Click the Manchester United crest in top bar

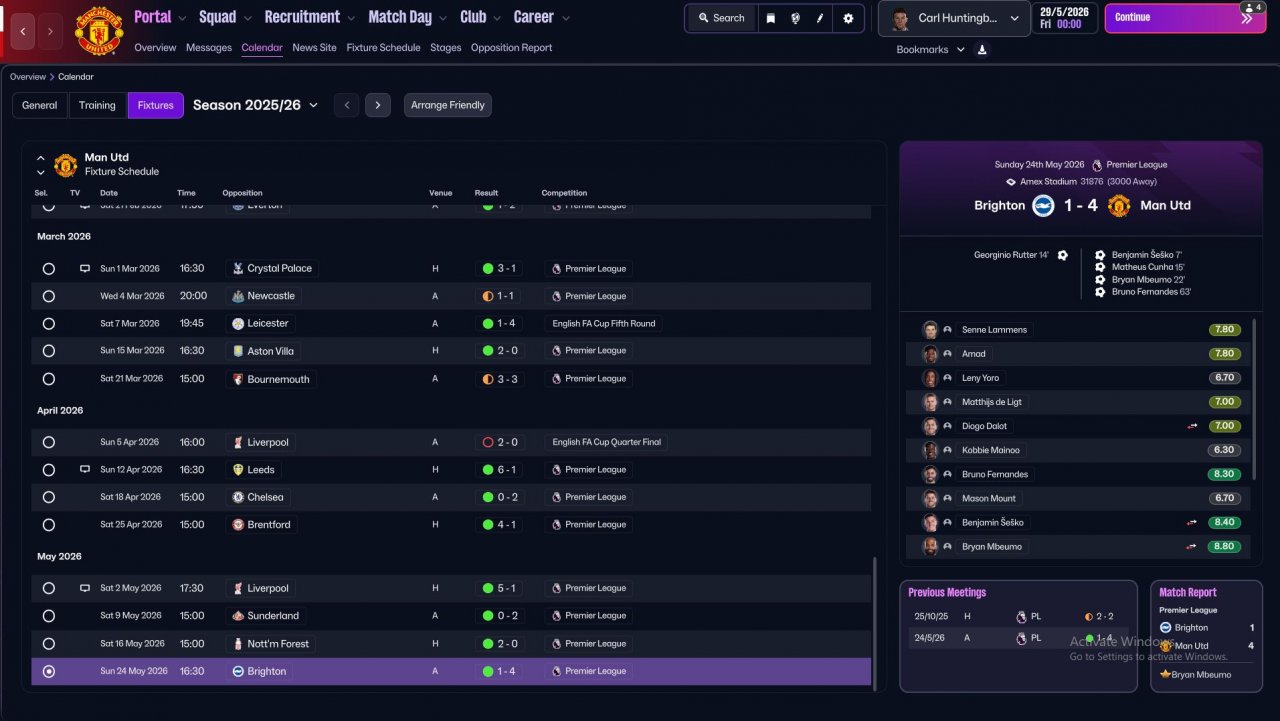[x=99, y=31]
